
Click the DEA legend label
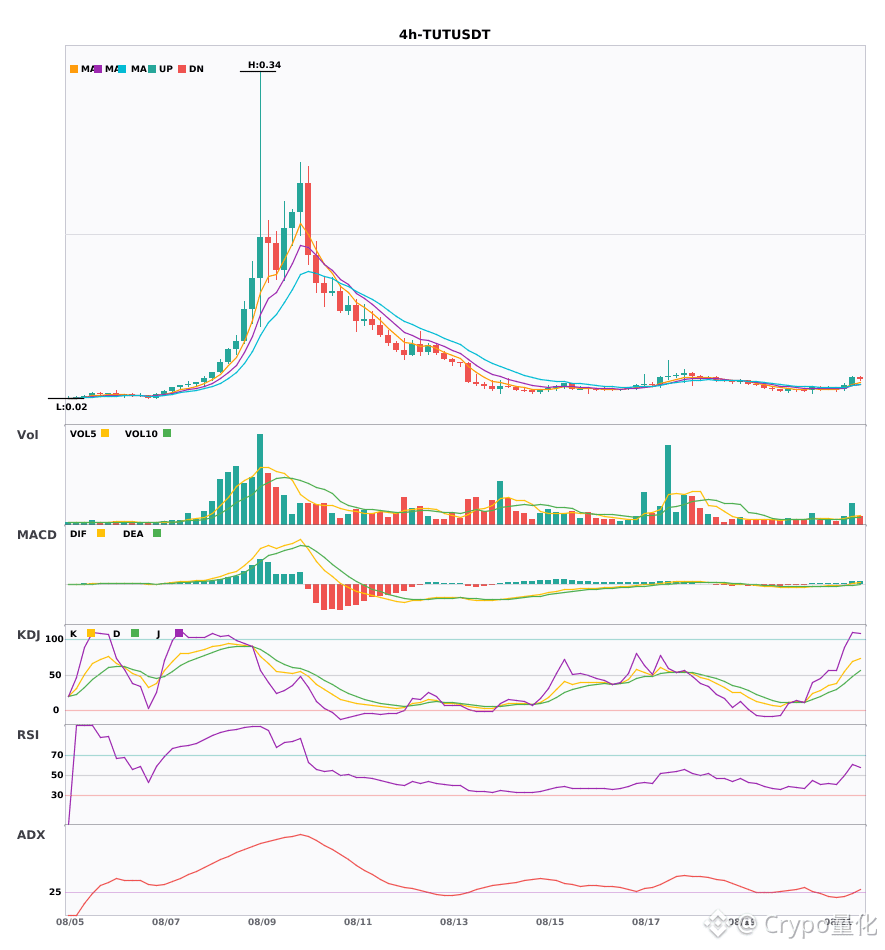tap(133, 534)
